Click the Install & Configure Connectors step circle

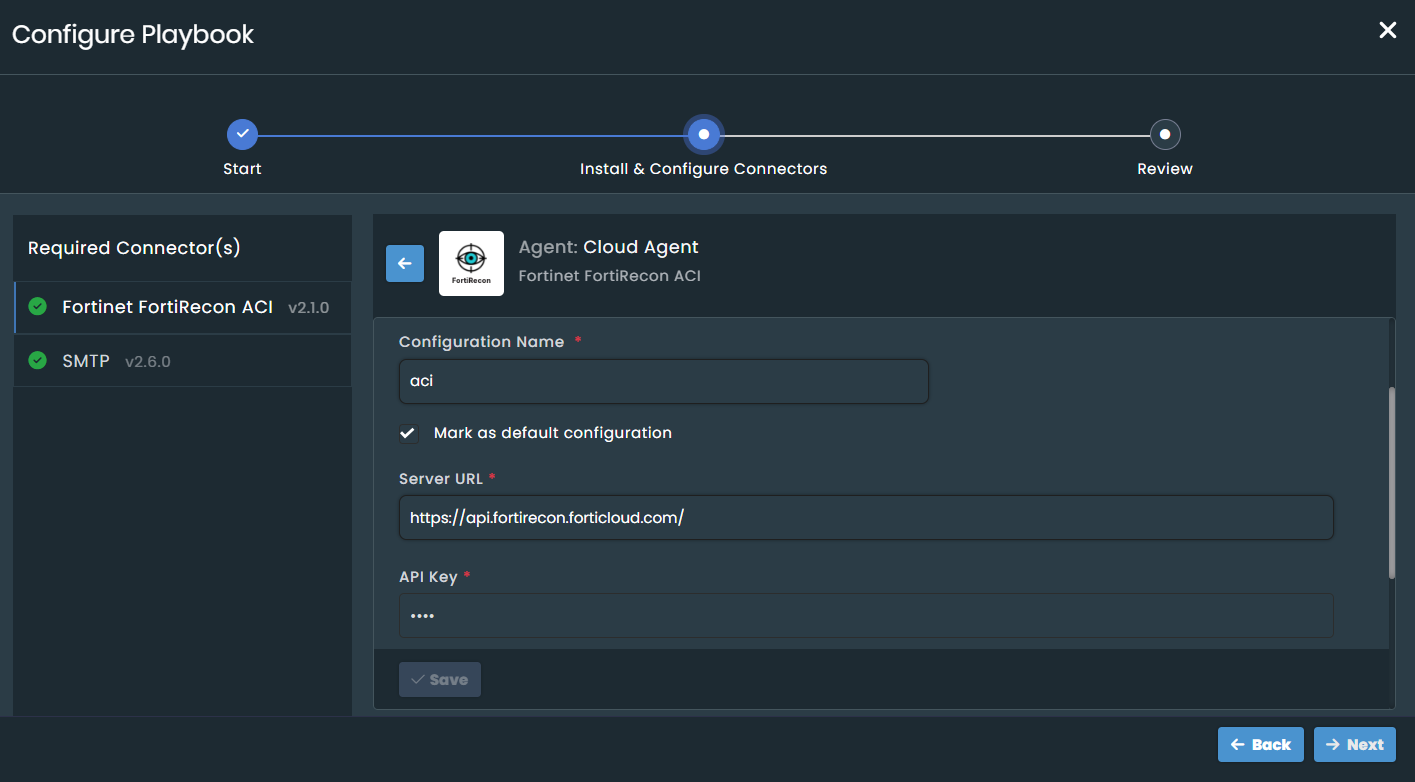pos(703,134)
